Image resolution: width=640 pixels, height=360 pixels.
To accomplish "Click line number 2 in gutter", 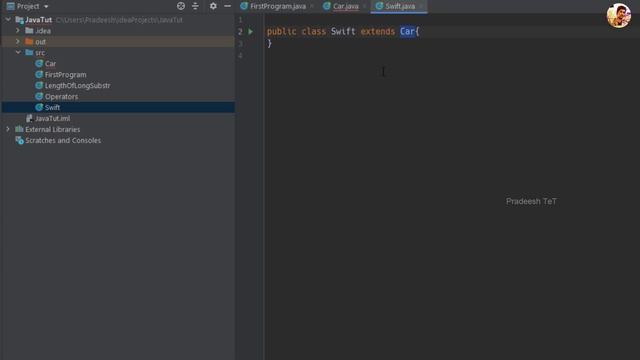I will 240,31.
